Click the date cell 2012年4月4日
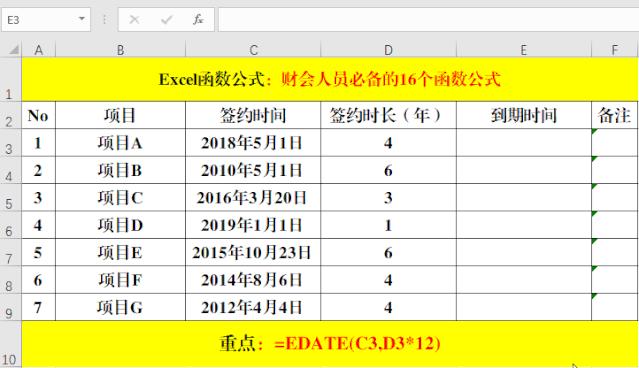This screenshot has height=368, width=639. pos(253,307)
